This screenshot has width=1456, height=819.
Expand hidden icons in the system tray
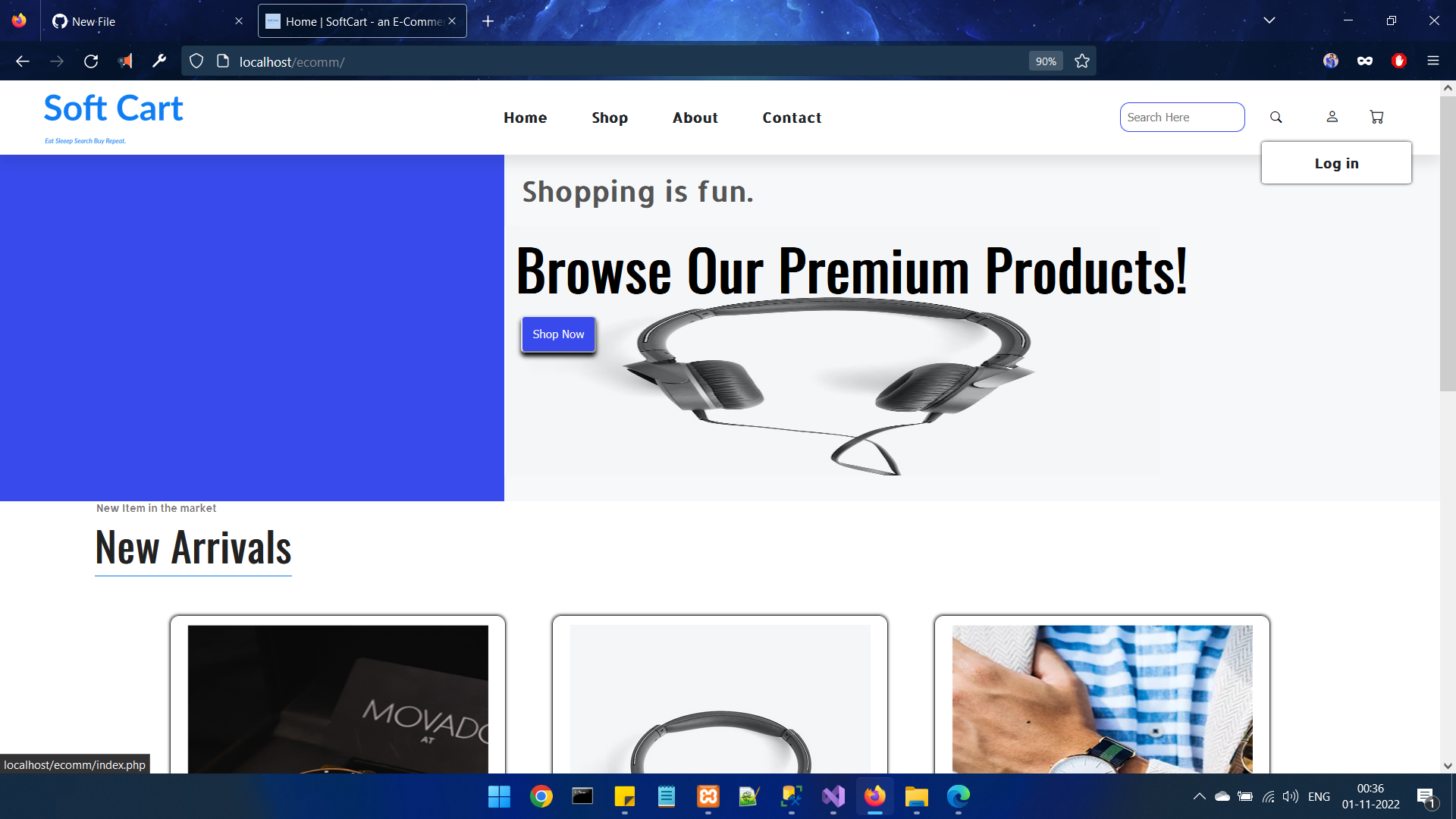click(1200, 797)
